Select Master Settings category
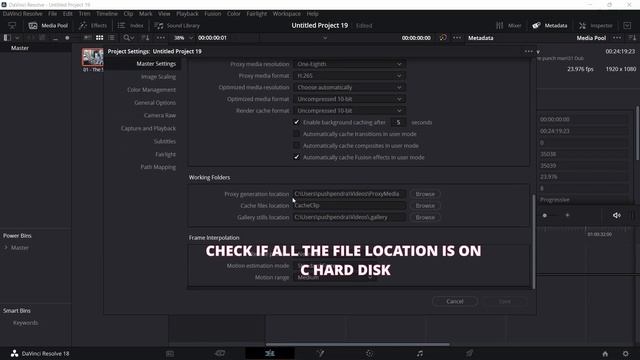The height and width of the screenshot is (360, 640). 156,64
